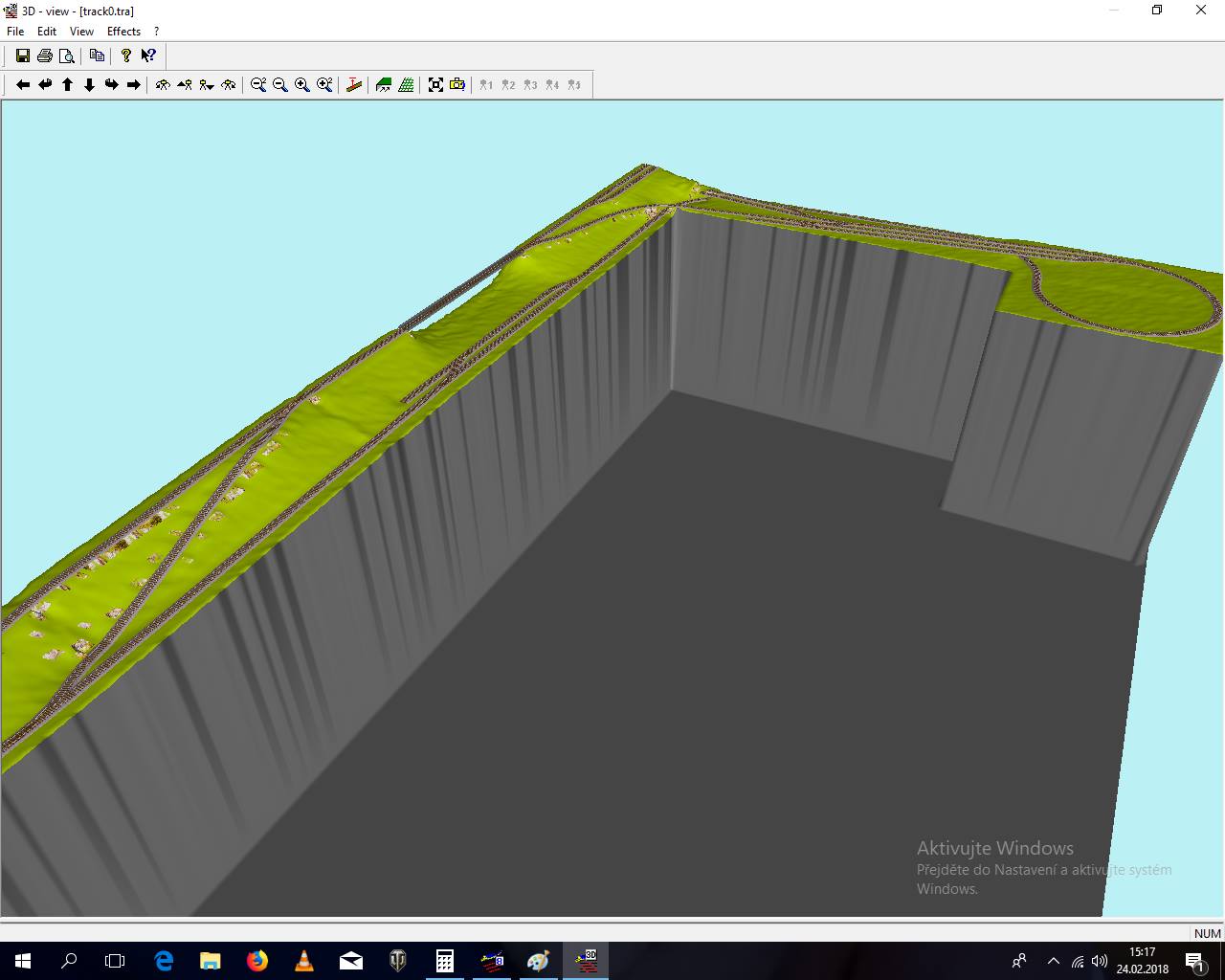The image size is (1225, 980).
Task: Open VLC media player from the taskbar
Action: [304, 961]
